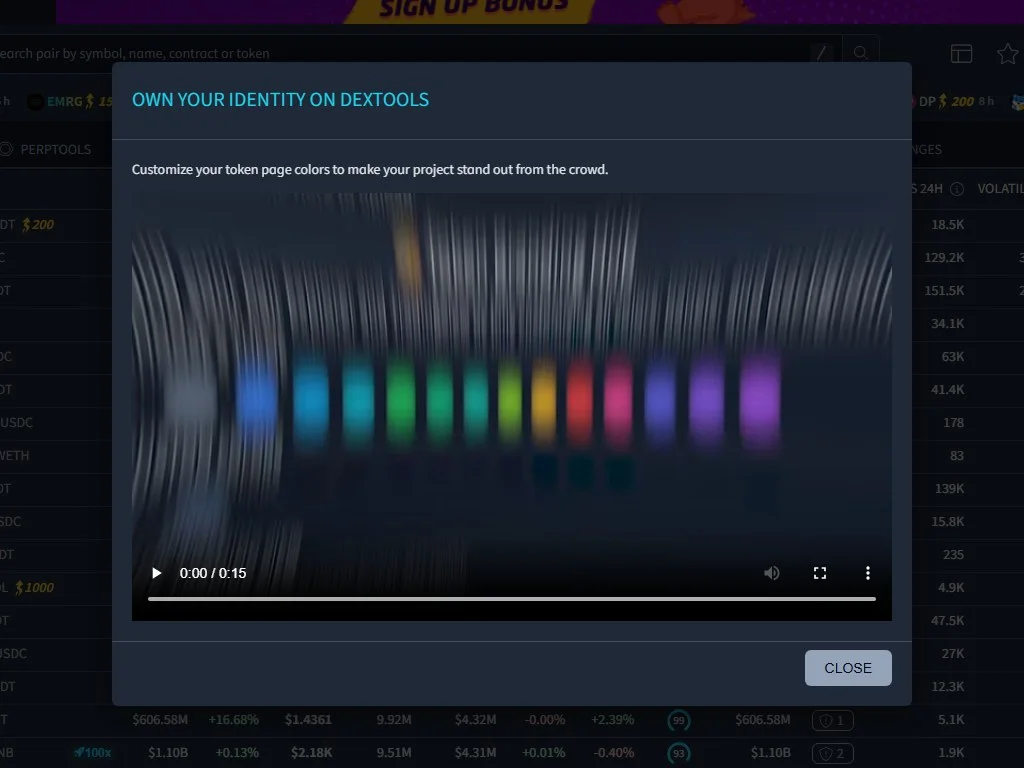Click the slash shortcut key icon
This screenshot has height=768, width=1024.
click(822, 53)
